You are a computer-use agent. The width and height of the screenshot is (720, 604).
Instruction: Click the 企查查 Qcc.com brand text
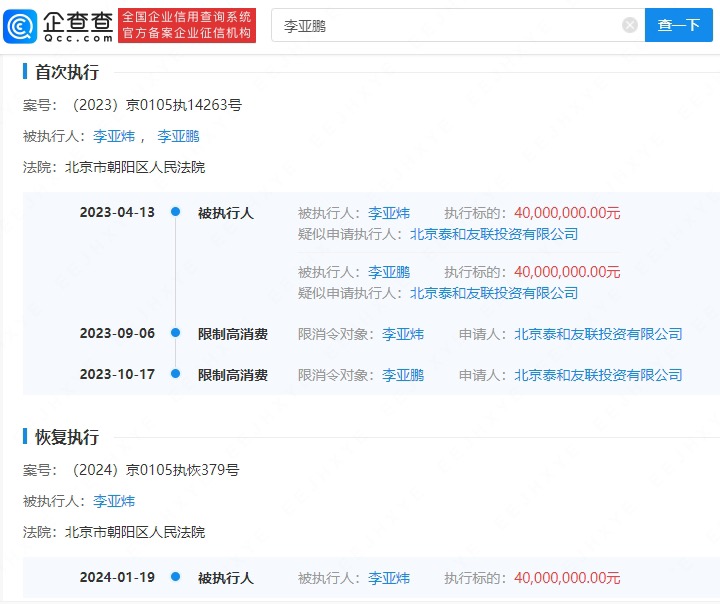click(79, 27)
